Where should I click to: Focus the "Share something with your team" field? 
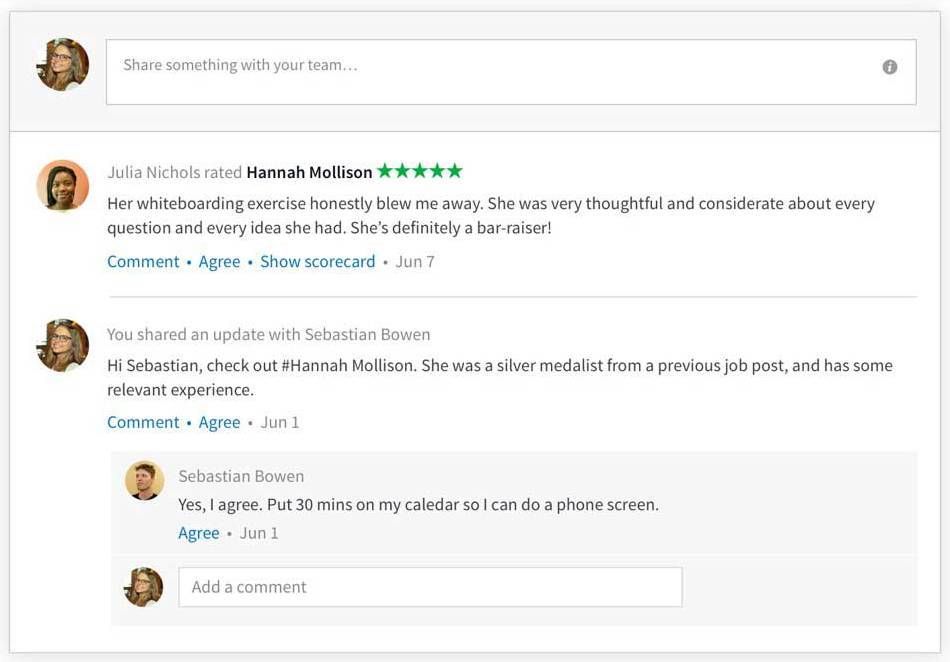click(490, 71)
